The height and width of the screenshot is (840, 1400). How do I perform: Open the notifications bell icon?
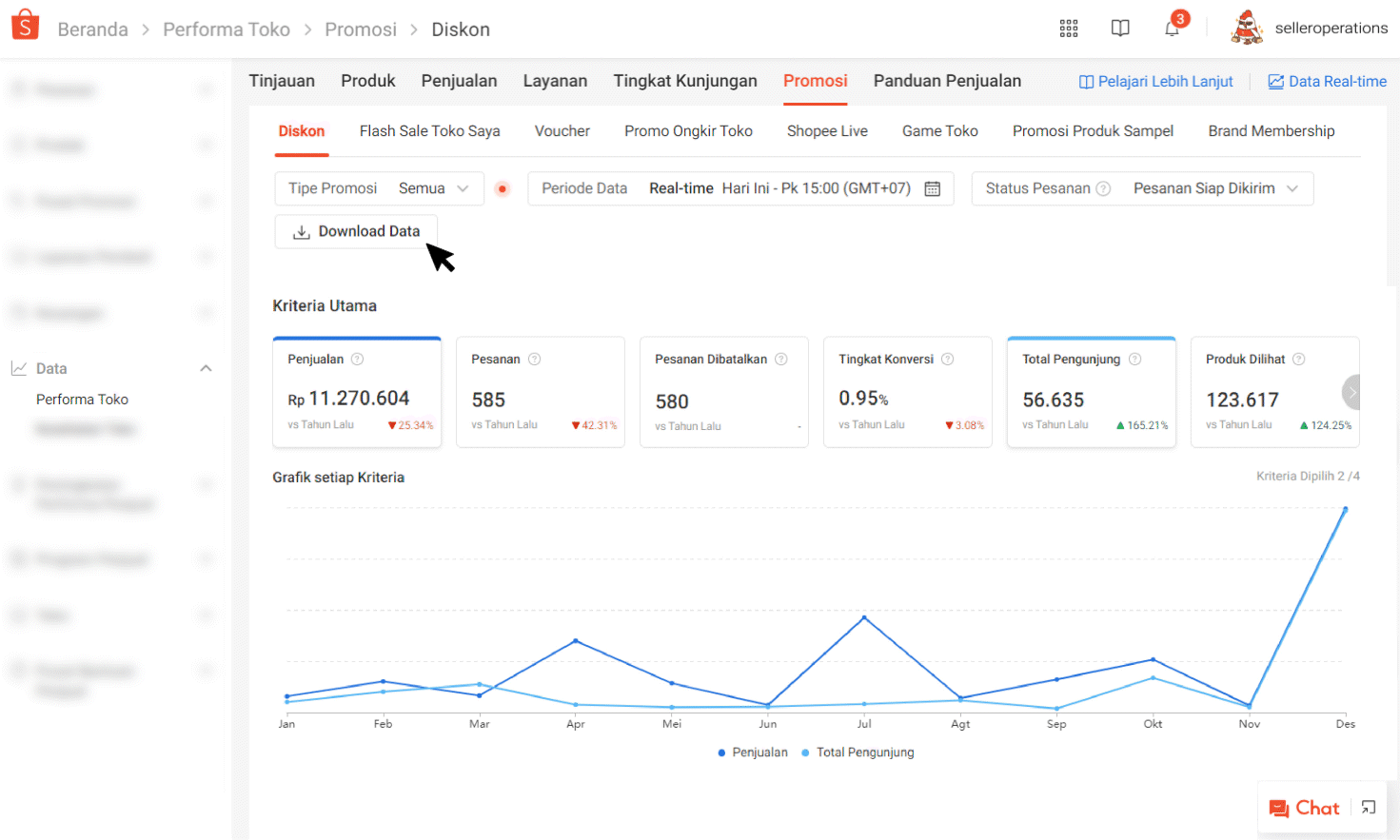[x=1172, y=29]
